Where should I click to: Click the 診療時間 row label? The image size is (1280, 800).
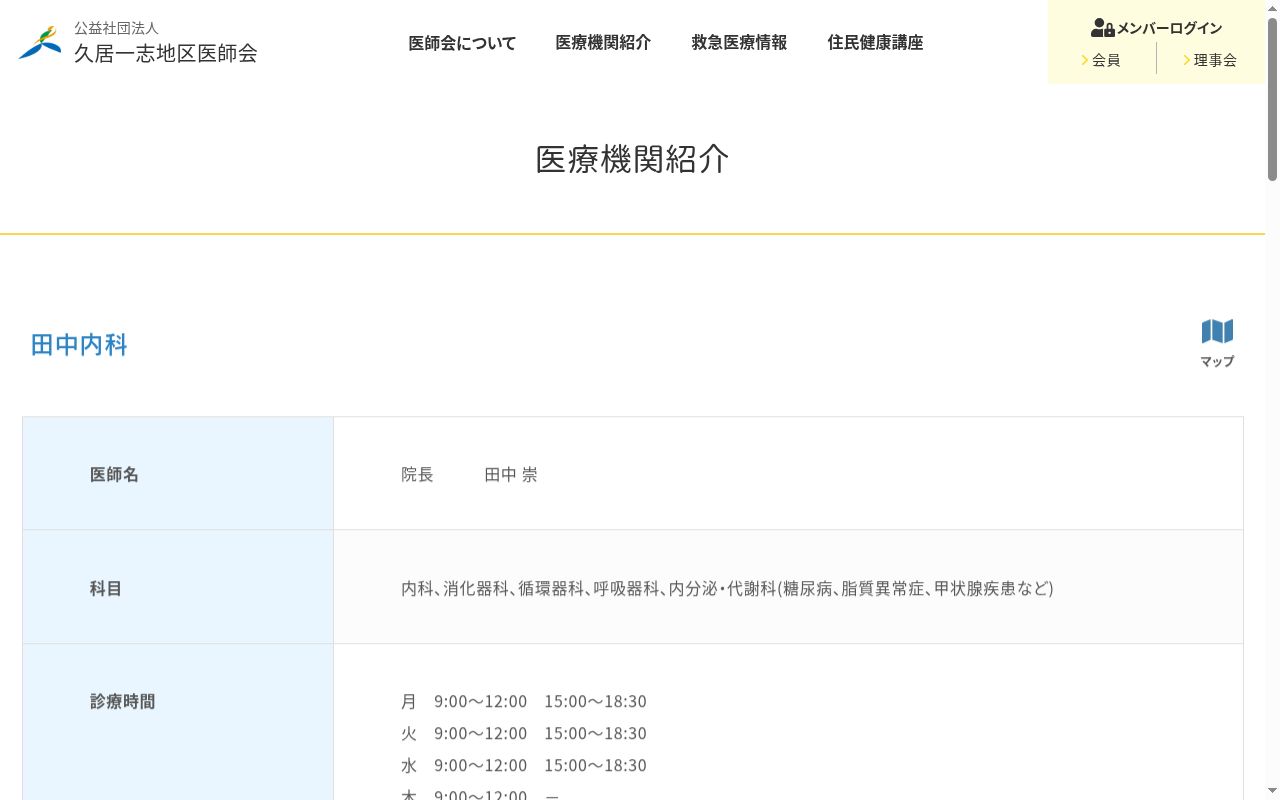(122, 701)
